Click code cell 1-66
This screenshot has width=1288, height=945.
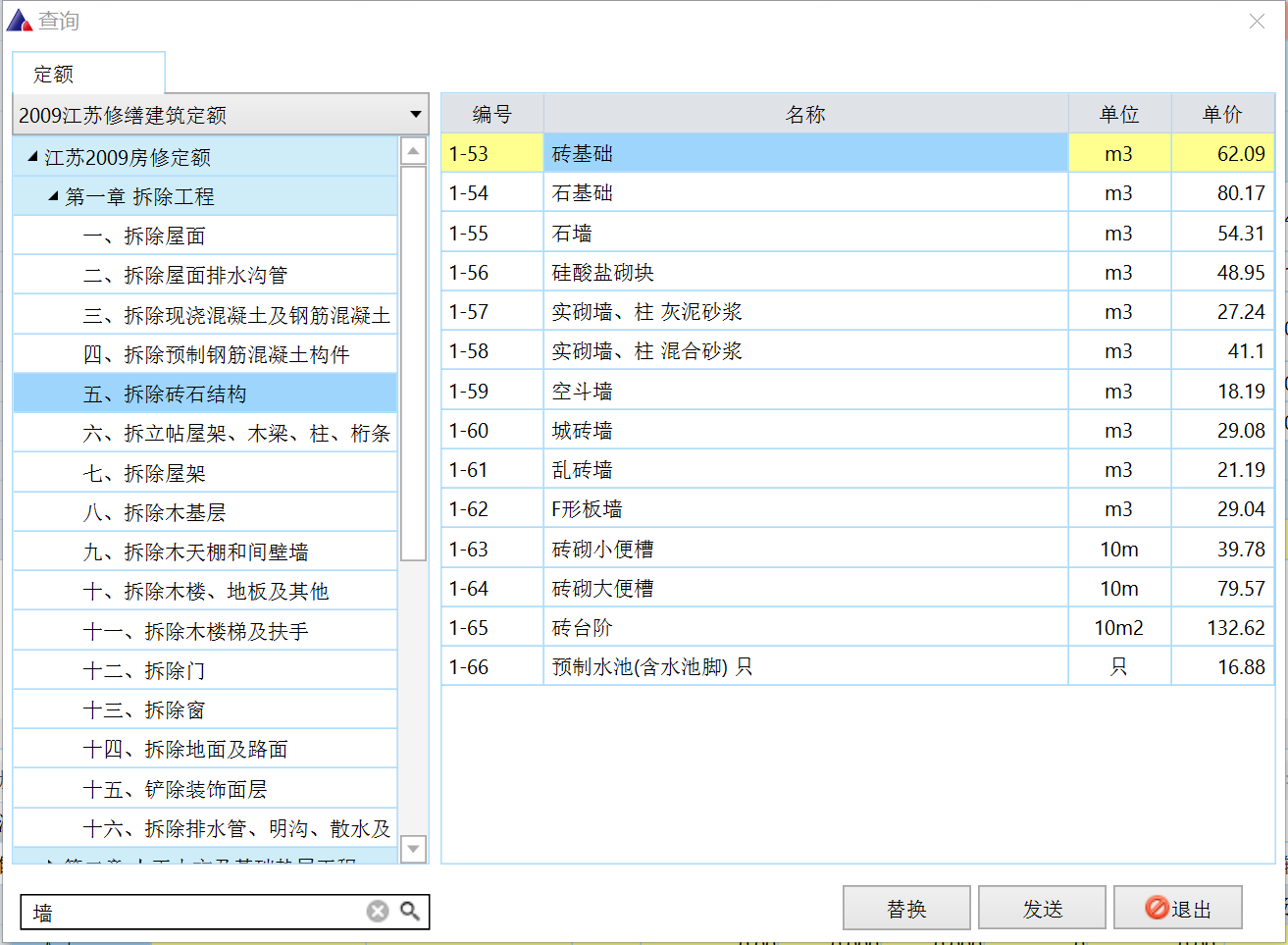[x=492, y=666]
